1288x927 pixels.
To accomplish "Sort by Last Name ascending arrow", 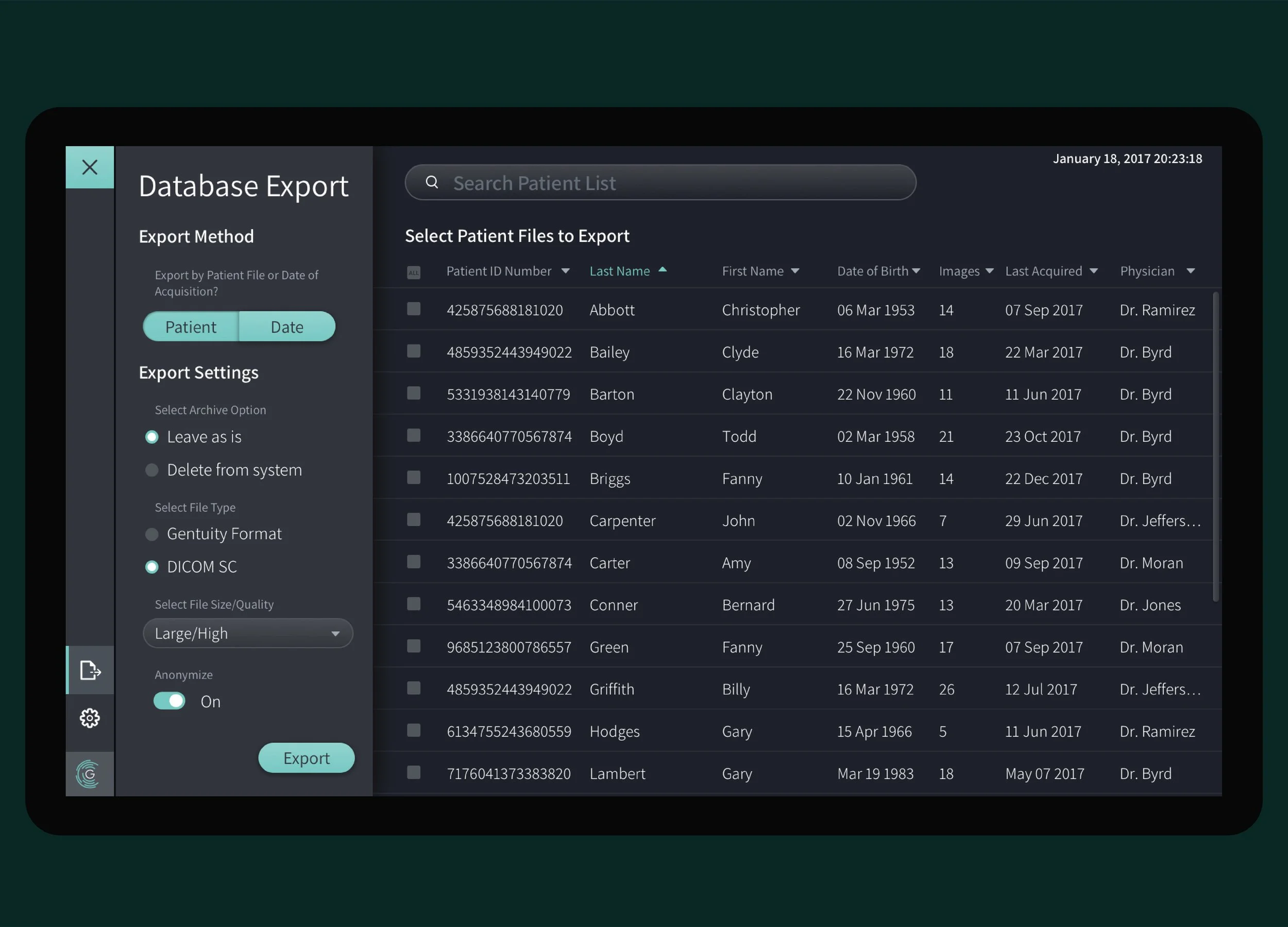I will click(x=662, y=270).
